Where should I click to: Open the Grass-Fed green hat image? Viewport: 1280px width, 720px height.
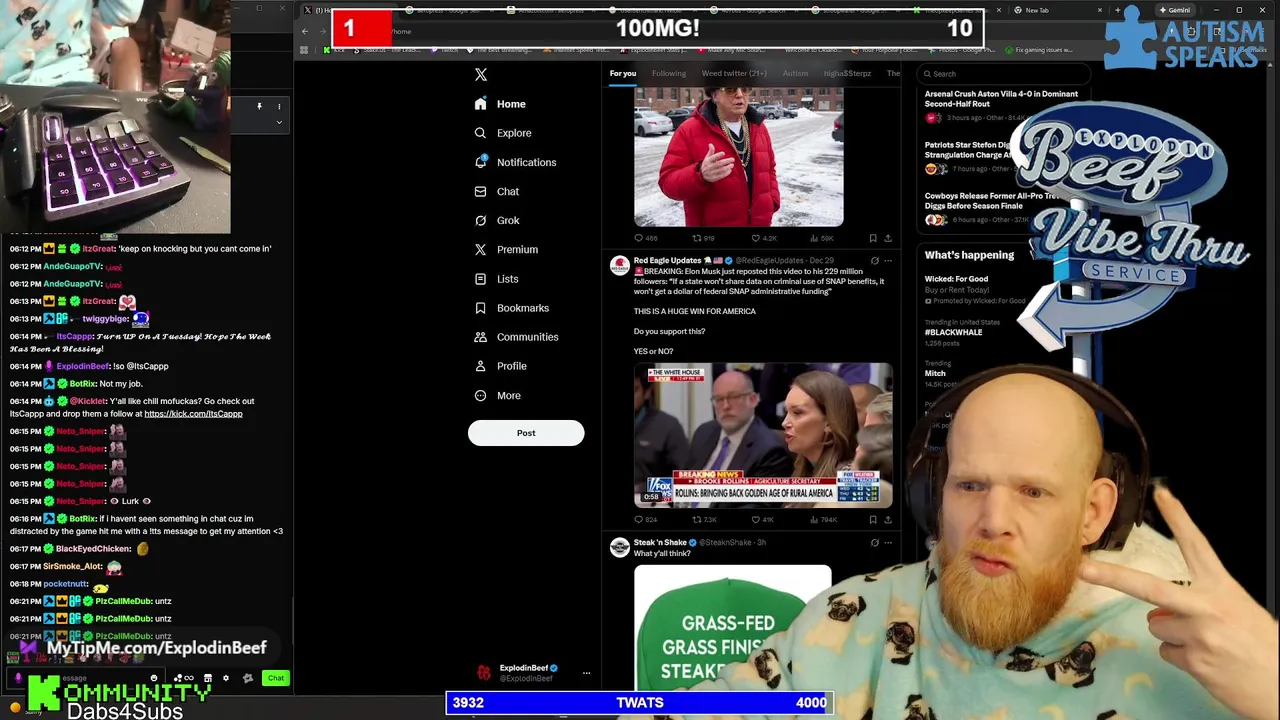point(732,627)
